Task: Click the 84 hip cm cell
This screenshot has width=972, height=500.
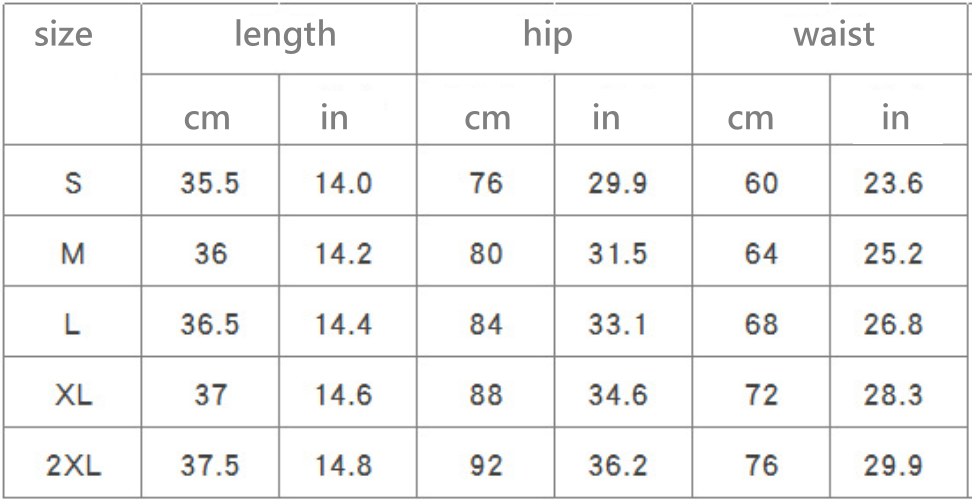Action: 486,325
